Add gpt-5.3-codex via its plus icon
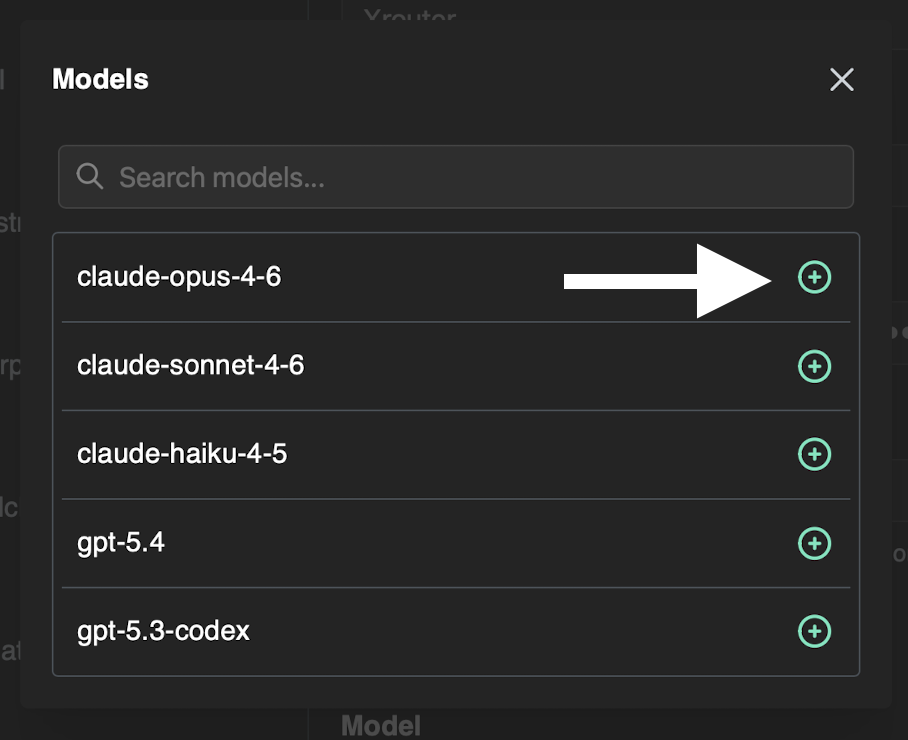Screen dimensions: 908x740 point(814,631)
